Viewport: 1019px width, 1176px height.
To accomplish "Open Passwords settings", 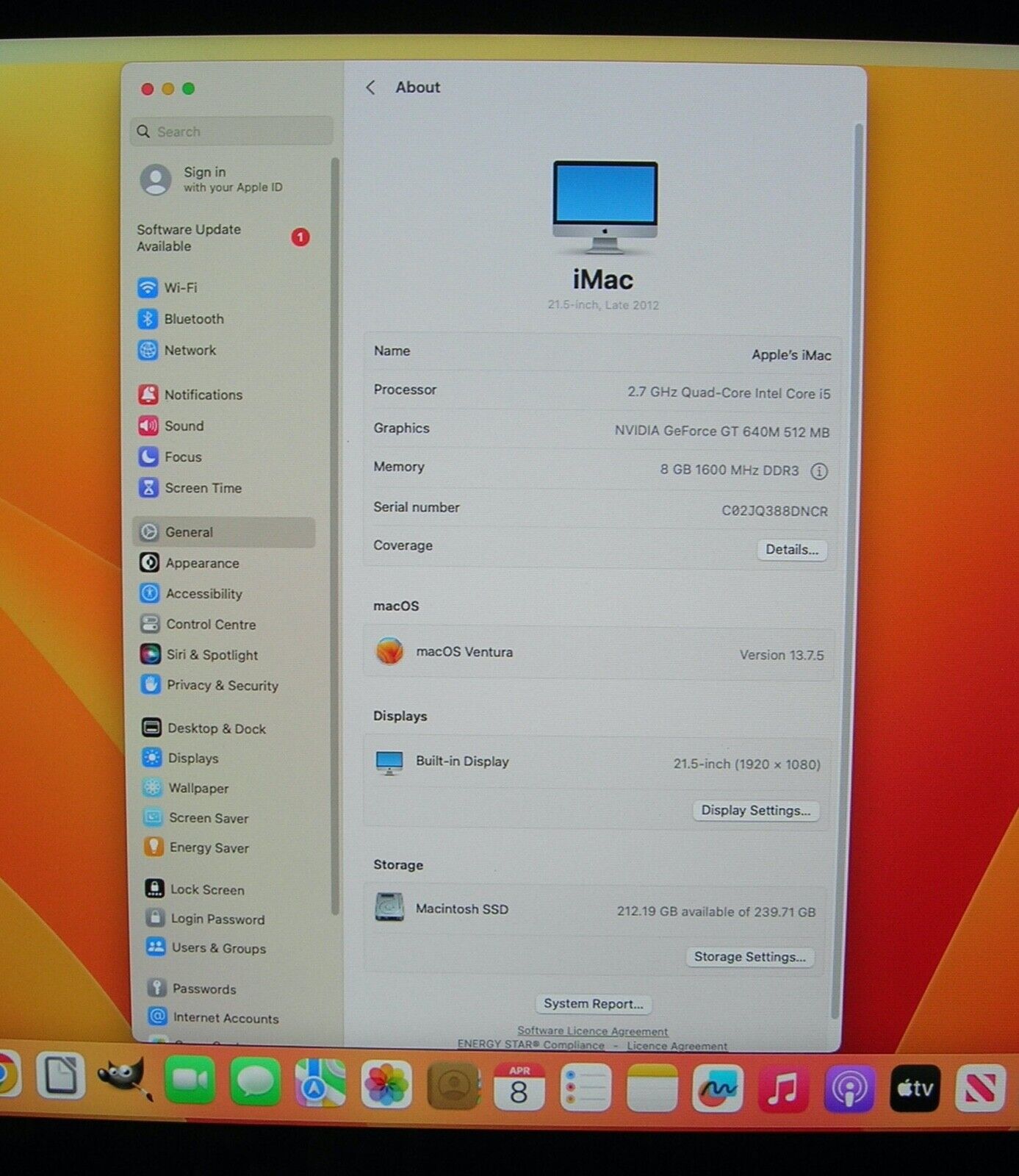I will click(x=192, y=989).
